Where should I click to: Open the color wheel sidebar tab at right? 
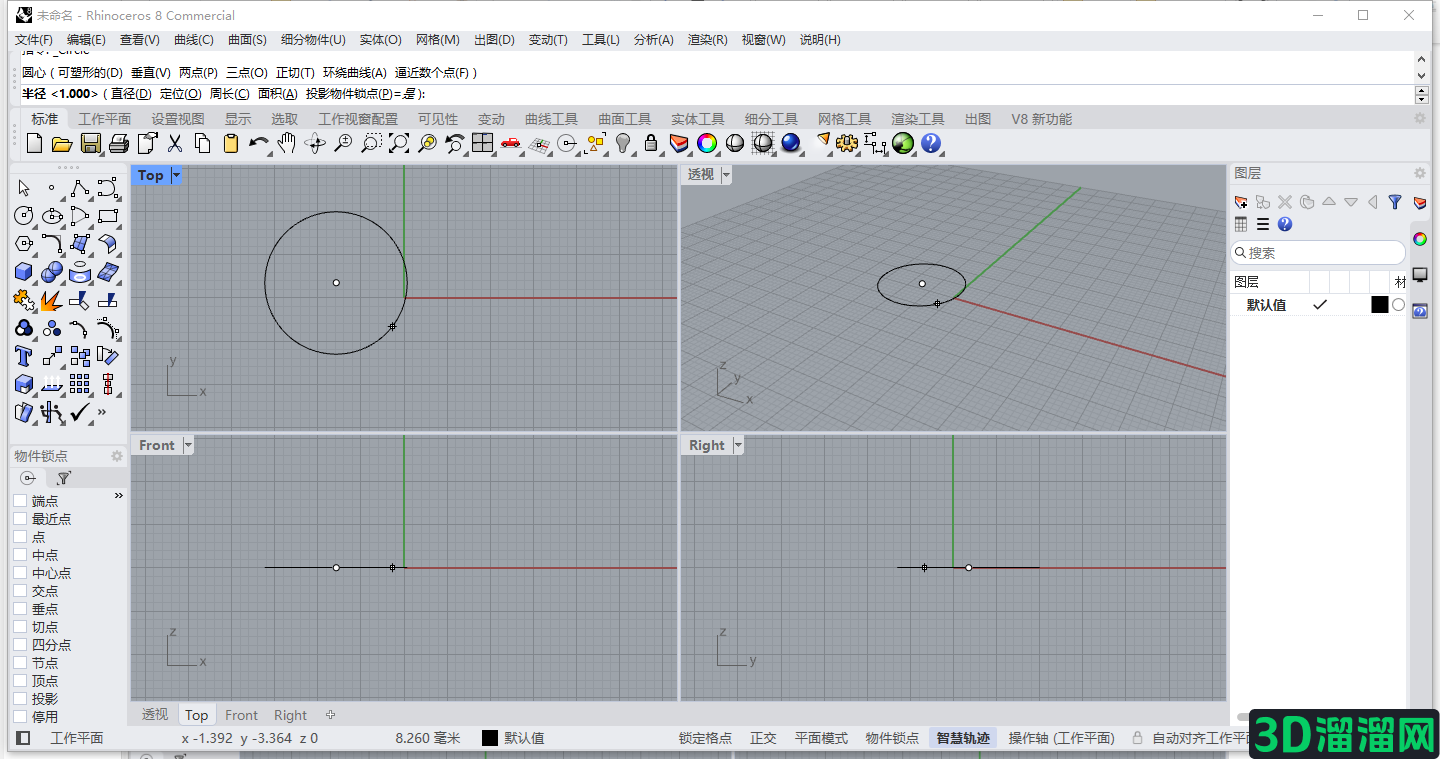1419,239
